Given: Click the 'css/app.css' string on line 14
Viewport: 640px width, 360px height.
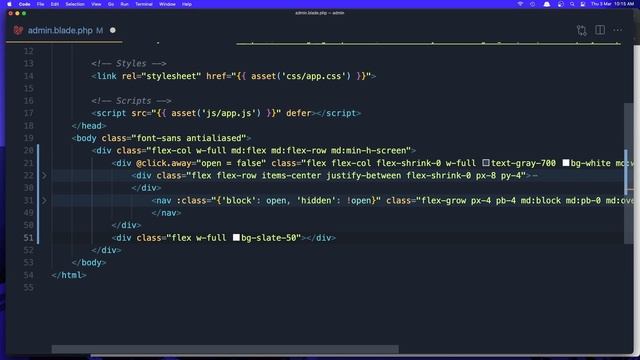Looking at the screenshot, I should [x=314, y=76].
